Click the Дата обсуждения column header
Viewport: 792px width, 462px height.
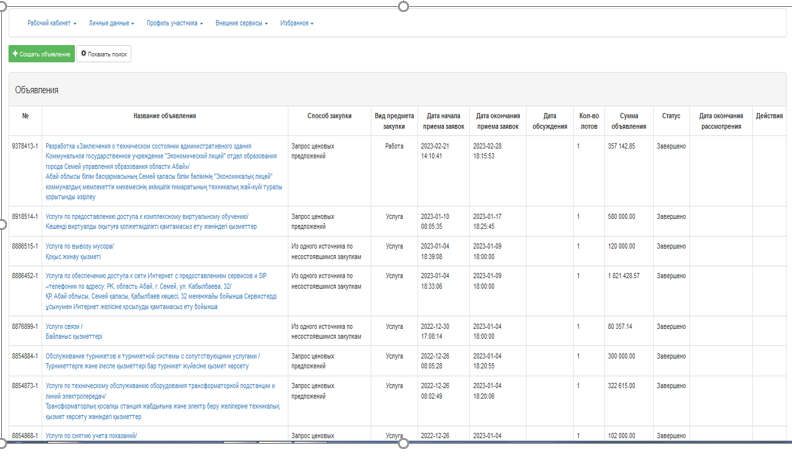point(550,121)
